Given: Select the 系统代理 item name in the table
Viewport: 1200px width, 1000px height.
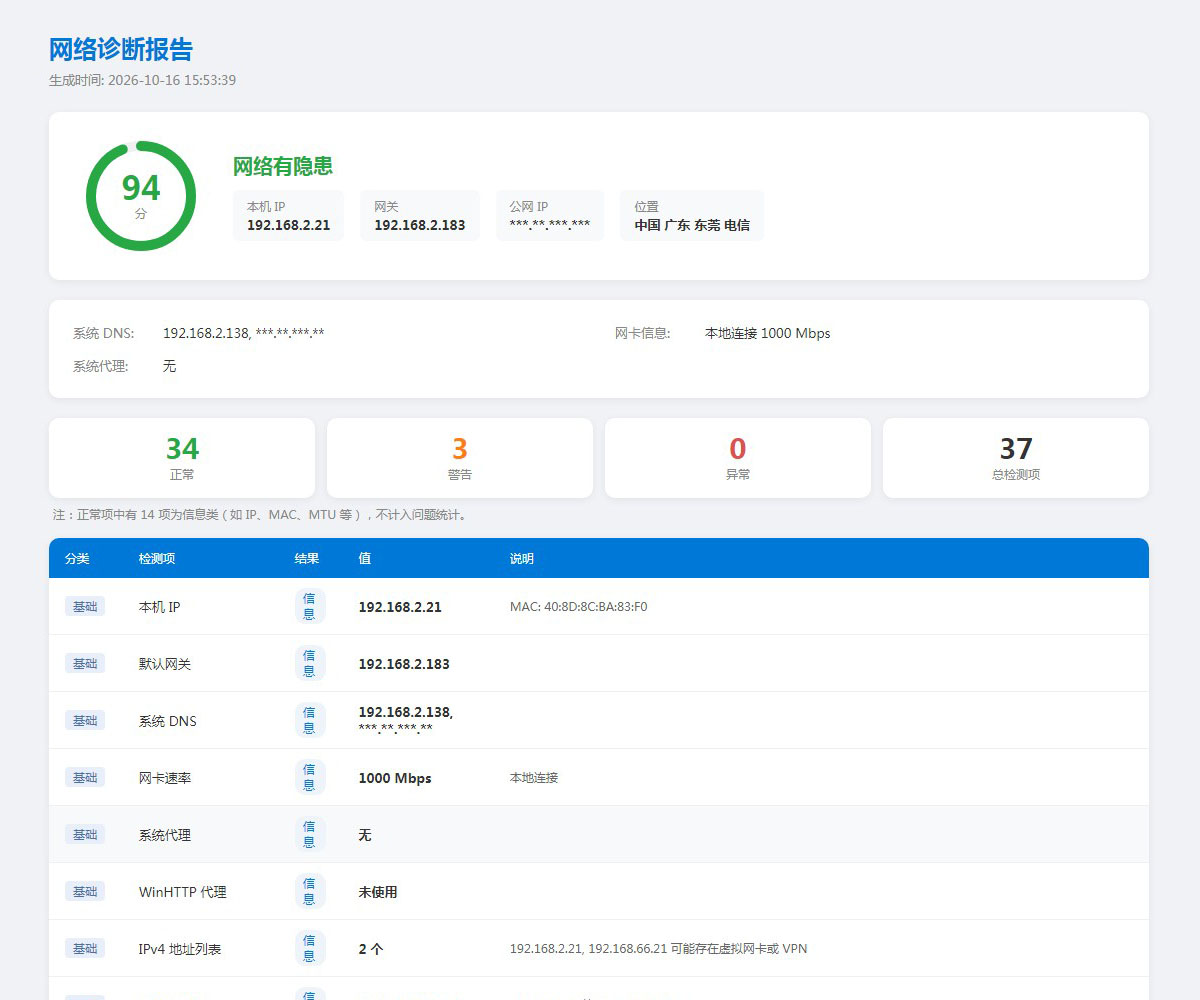Looking at the screenshot, I should tap(165, 835).
